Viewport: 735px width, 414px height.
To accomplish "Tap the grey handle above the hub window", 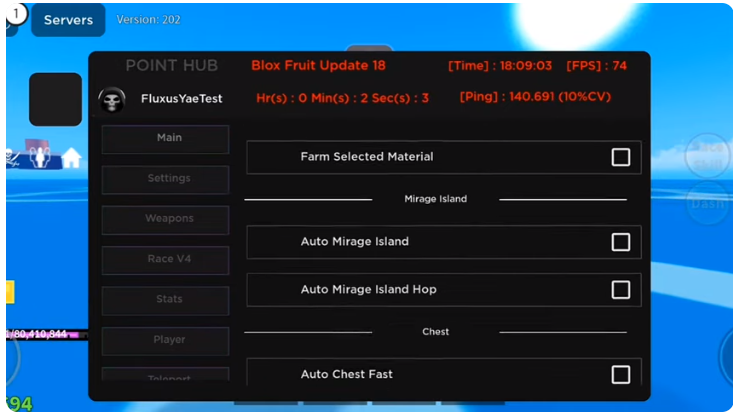I will (369, 48).
